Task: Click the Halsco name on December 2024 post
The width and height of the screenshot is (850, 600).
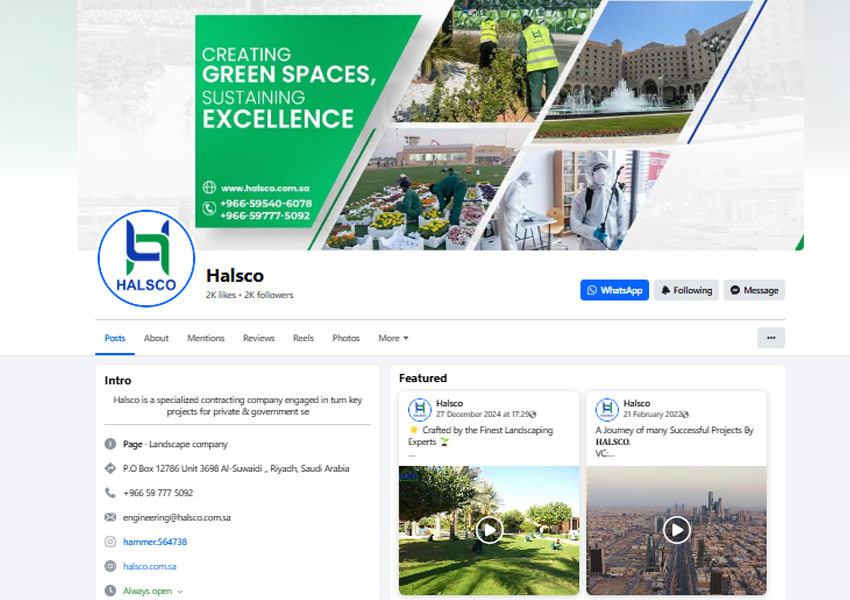Action: [x=449, y=403]
